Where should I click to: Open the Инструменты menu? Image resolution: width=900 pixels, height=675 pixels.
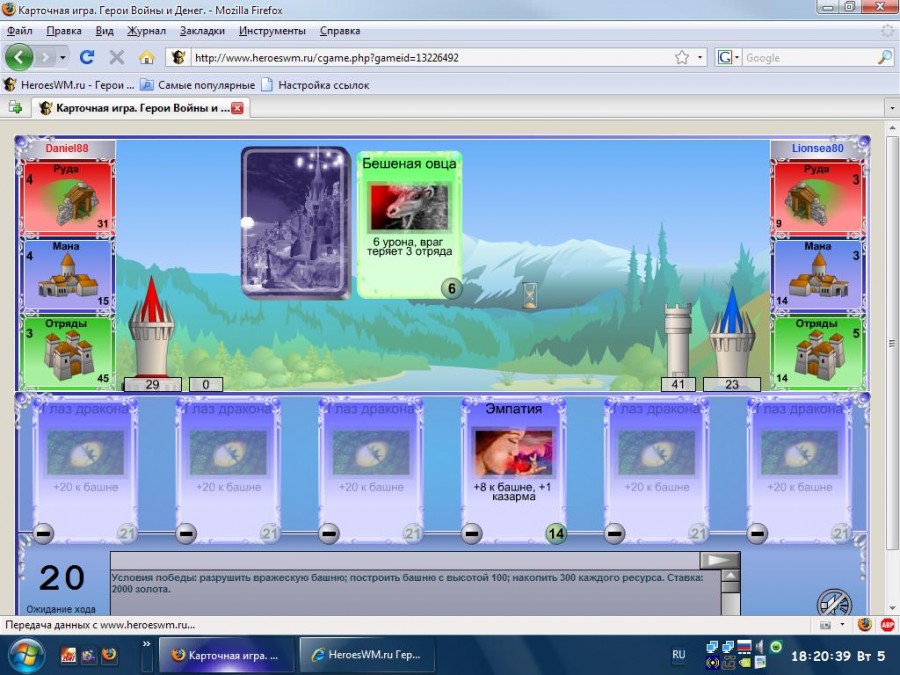[272, 31]
